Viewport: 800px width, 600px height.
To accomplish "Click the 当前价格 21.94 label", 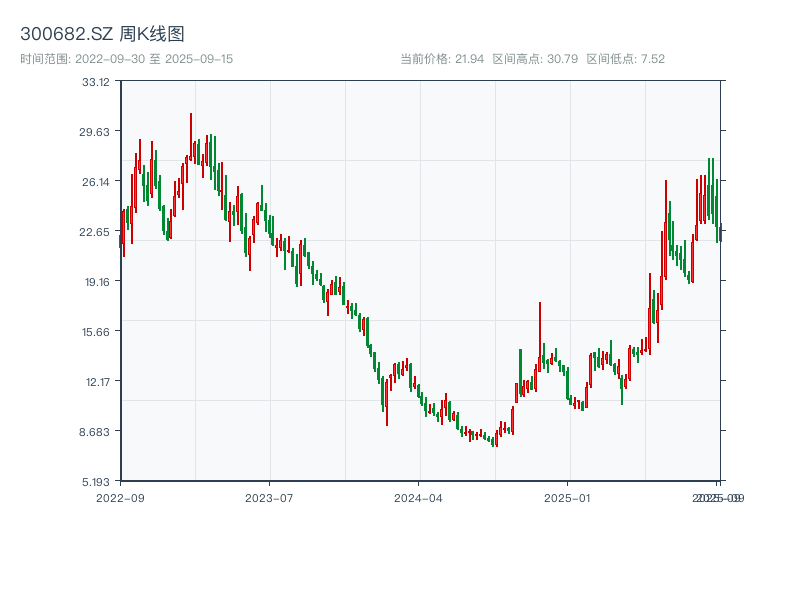I will [x=442, y=59].
